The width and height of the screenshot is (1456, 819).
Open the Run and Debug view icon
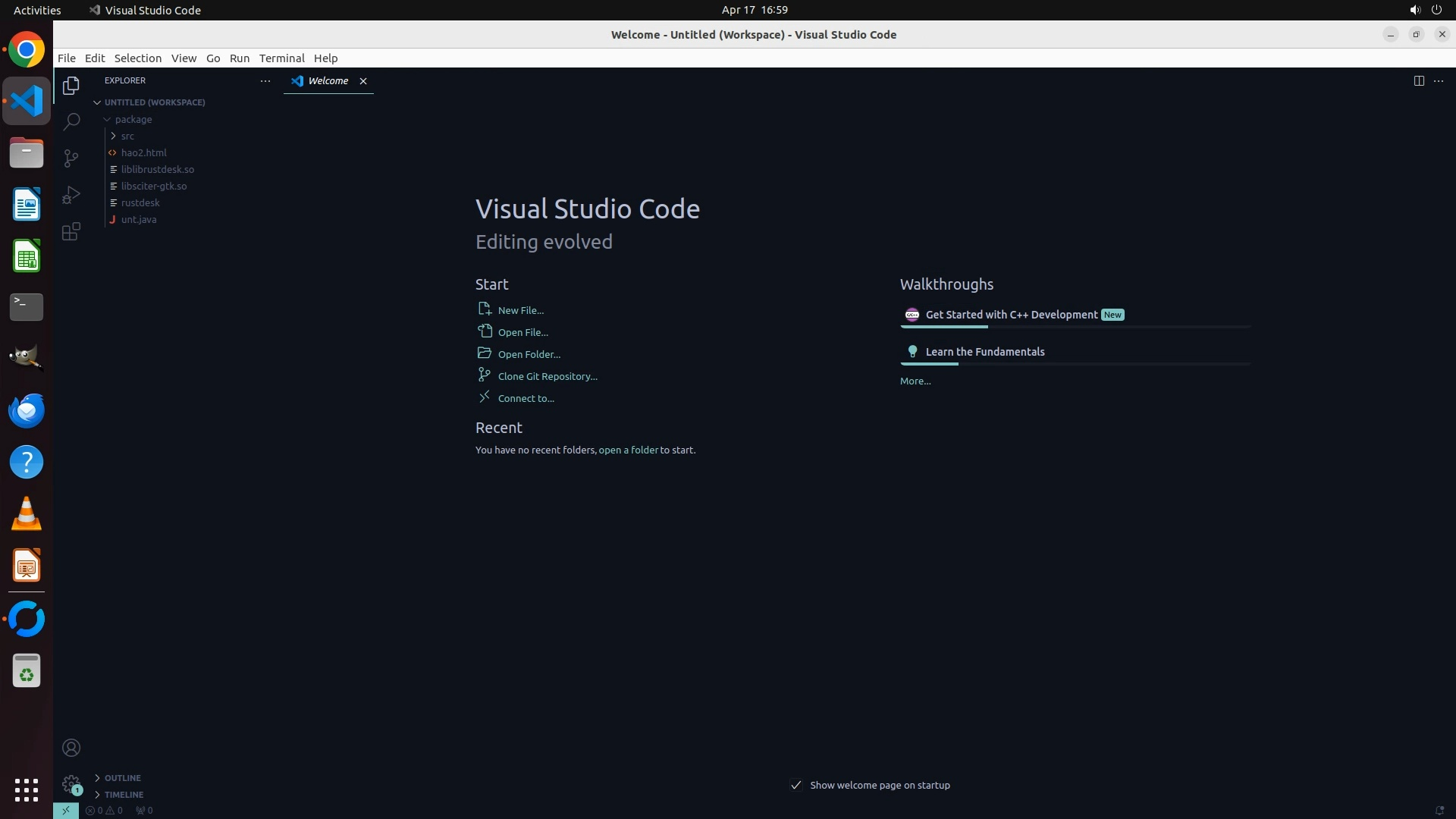[71, 195]
